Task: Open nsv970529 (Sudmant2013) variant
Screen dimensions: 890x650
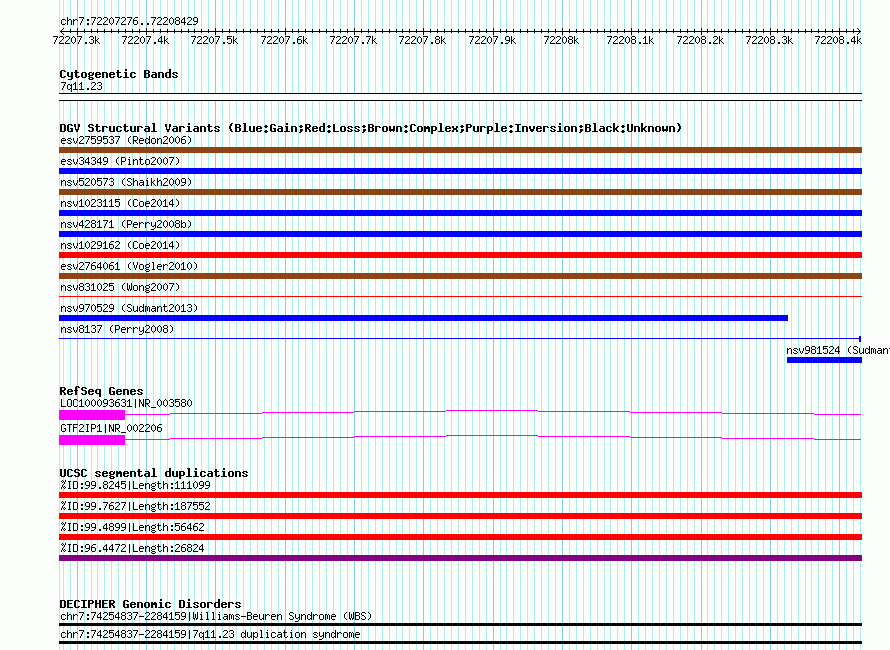Action: coord(129,308)
